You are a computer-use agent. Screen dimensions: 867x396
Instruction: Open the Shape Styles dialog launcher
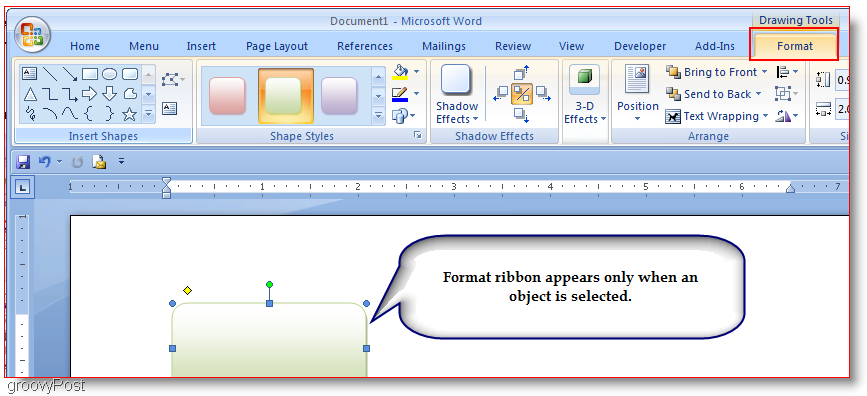(417, 135)
